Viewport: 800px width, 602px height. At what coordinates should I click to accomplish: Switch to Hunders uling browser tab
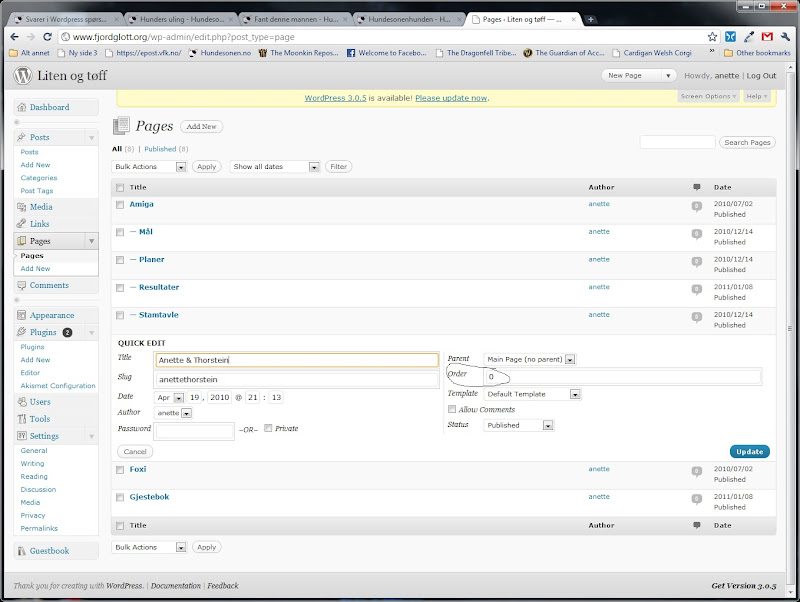click(182, 19)
